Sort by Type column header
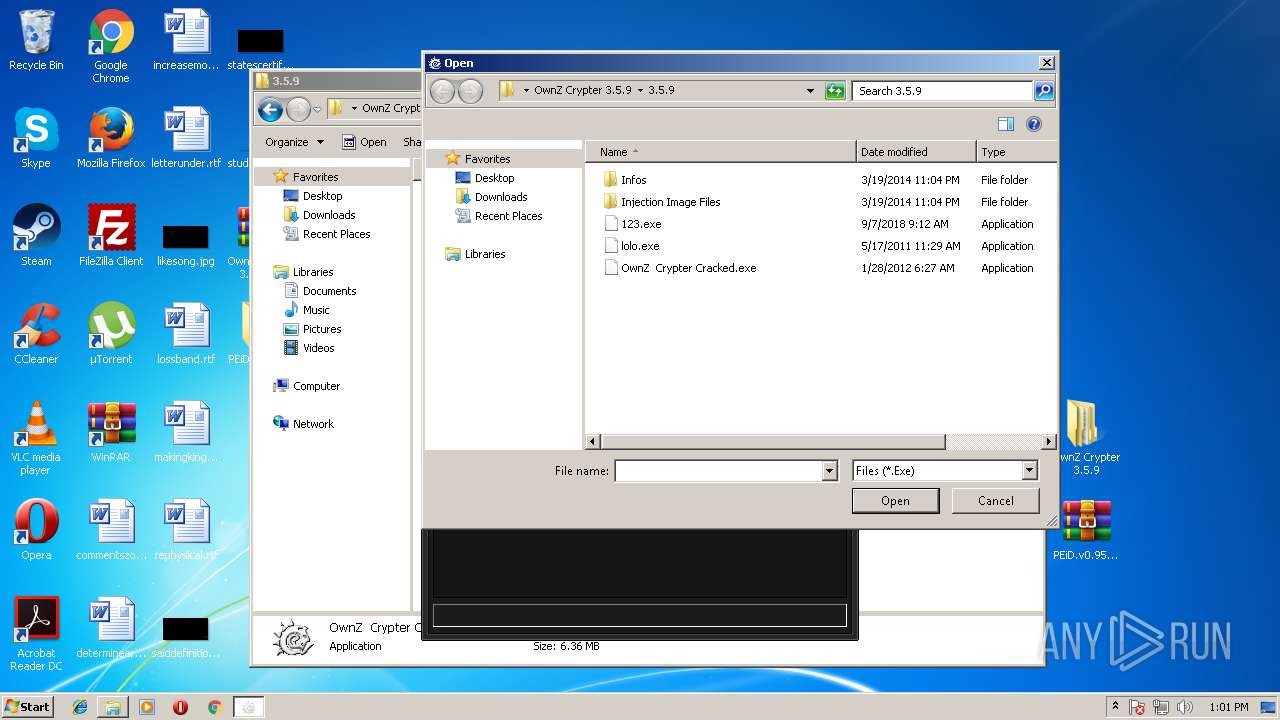Screen dimensions: 1280x720 pyautogui.click(x=1016, y=152)
